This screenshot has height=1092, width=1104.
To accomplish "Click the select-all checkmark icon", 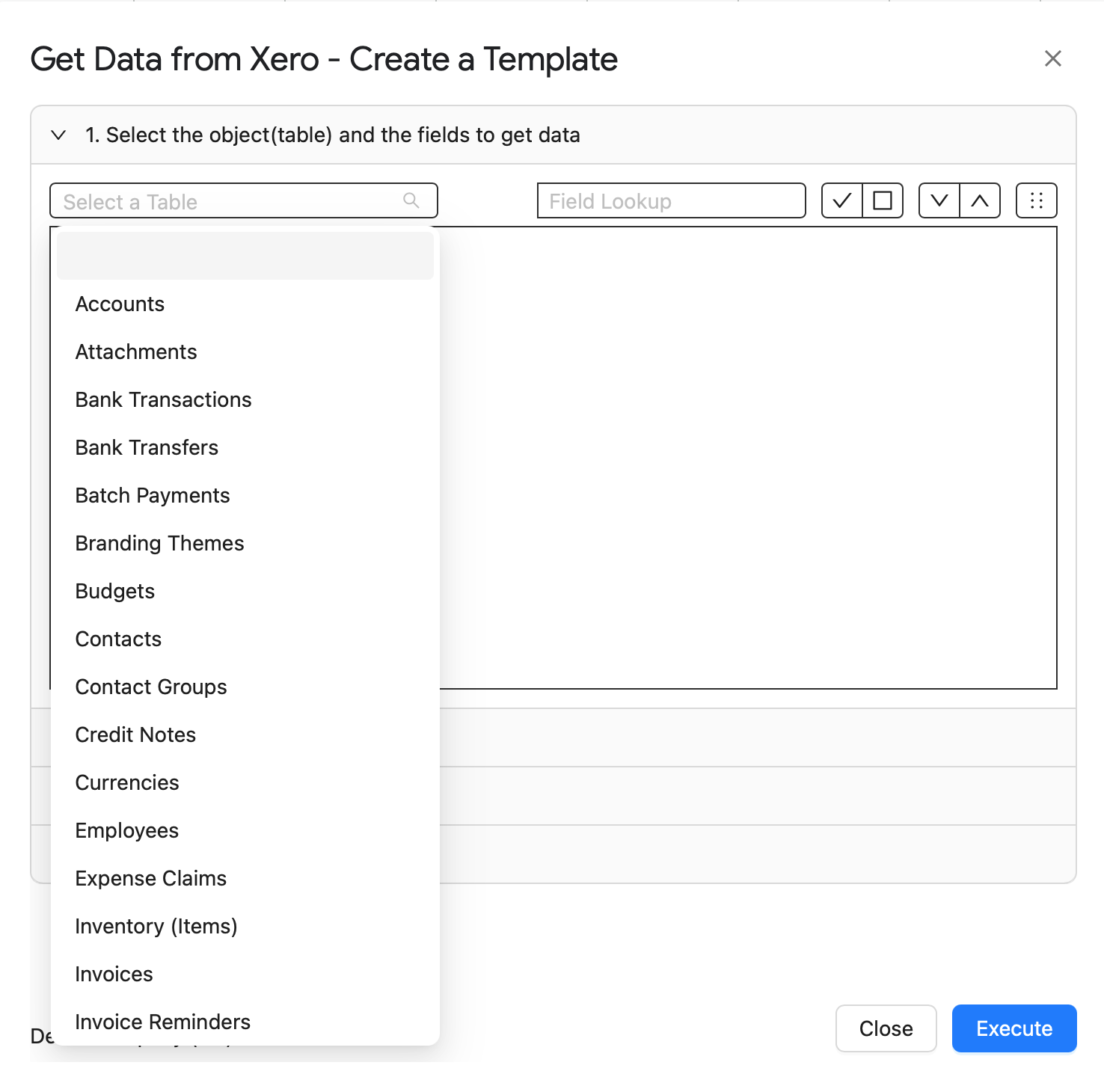I will [x=842, y=200].
